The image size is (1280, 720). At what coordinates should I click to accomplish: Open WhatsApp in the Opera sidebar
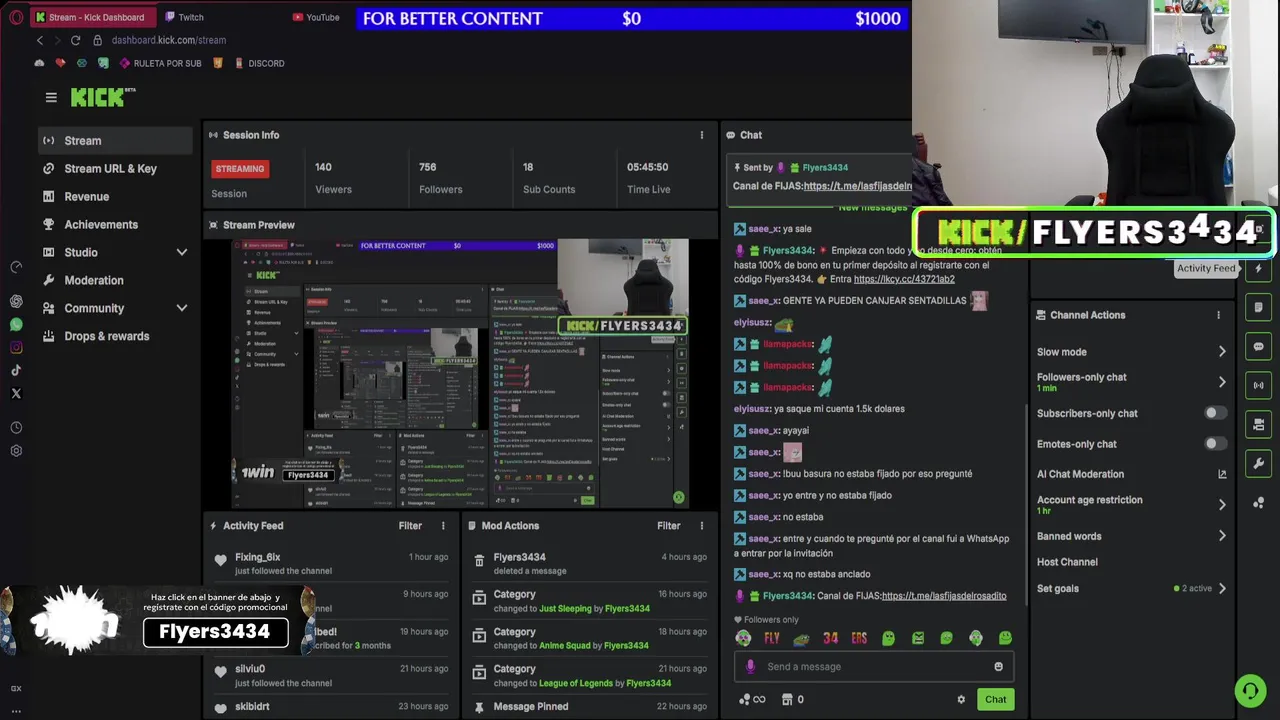pos(16,324)
